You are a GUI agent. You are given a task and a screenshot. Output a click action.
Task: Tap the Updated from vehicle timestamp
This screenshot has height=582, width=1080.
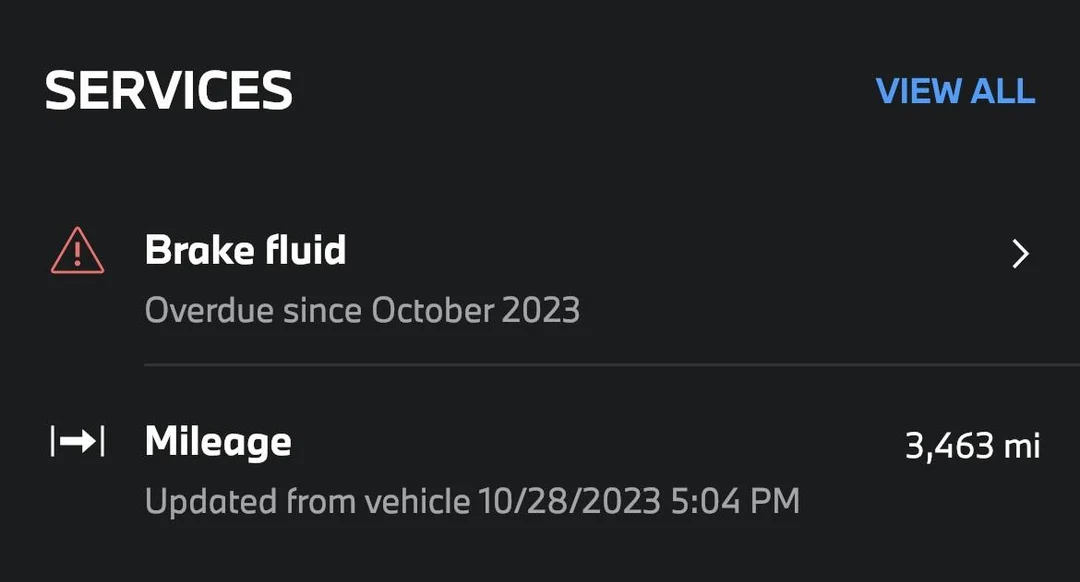point(473,500)
